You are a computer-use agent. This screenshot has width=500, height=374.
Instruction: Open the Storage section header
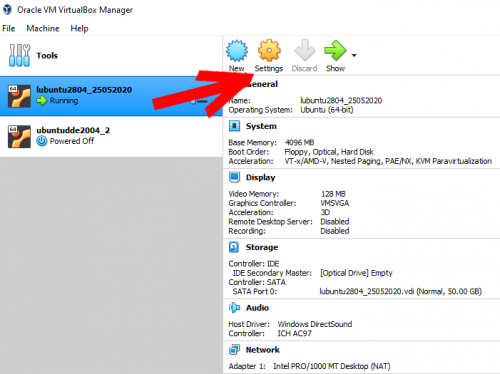click(262, 247)
